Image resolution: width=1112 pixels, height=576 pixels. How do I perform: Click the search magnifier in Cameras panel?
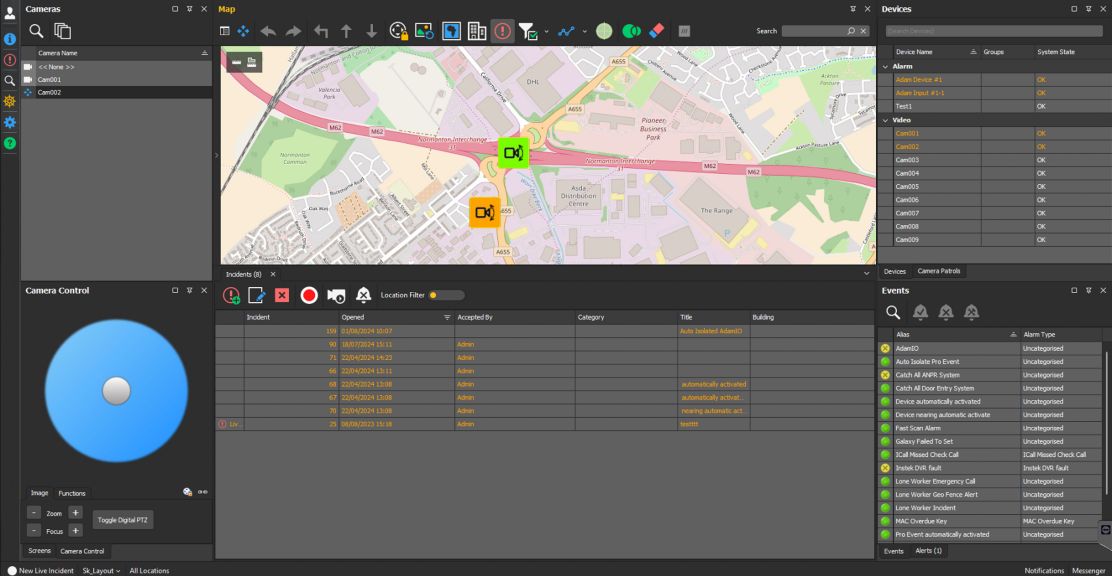click(x=36, y=31)
